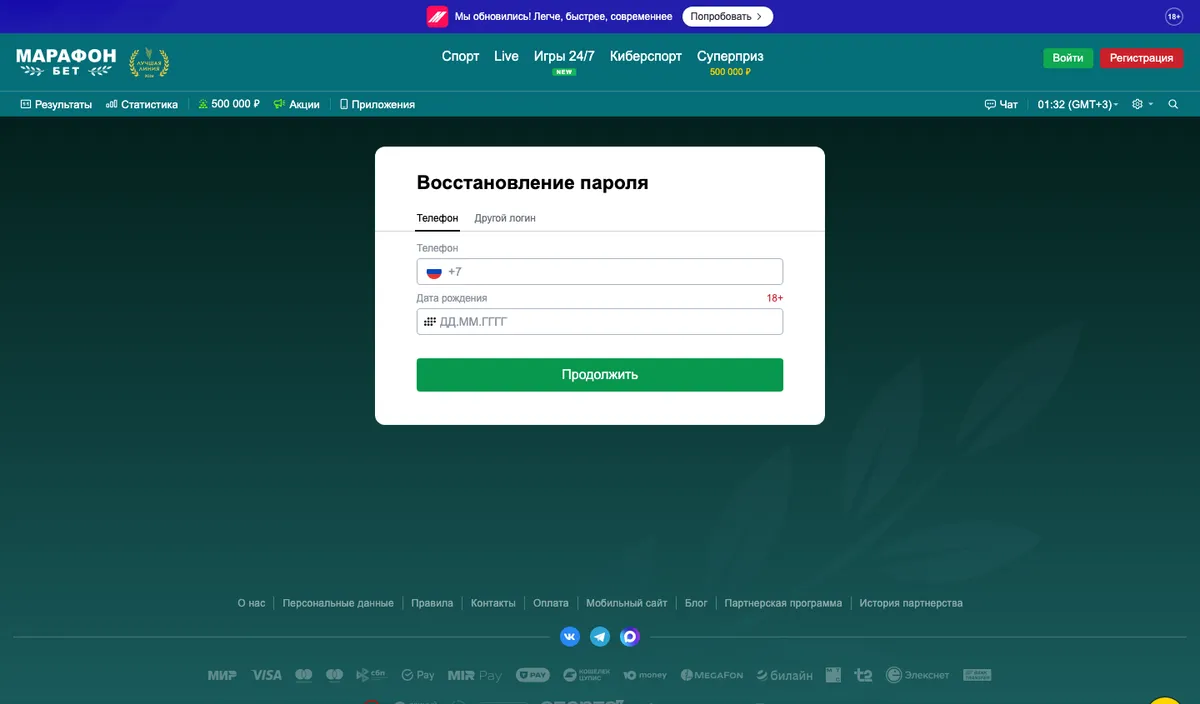Open Акции promotions megaphone link
The width and height of the screenshot is (1200, 704).
(x=296, y=104)
